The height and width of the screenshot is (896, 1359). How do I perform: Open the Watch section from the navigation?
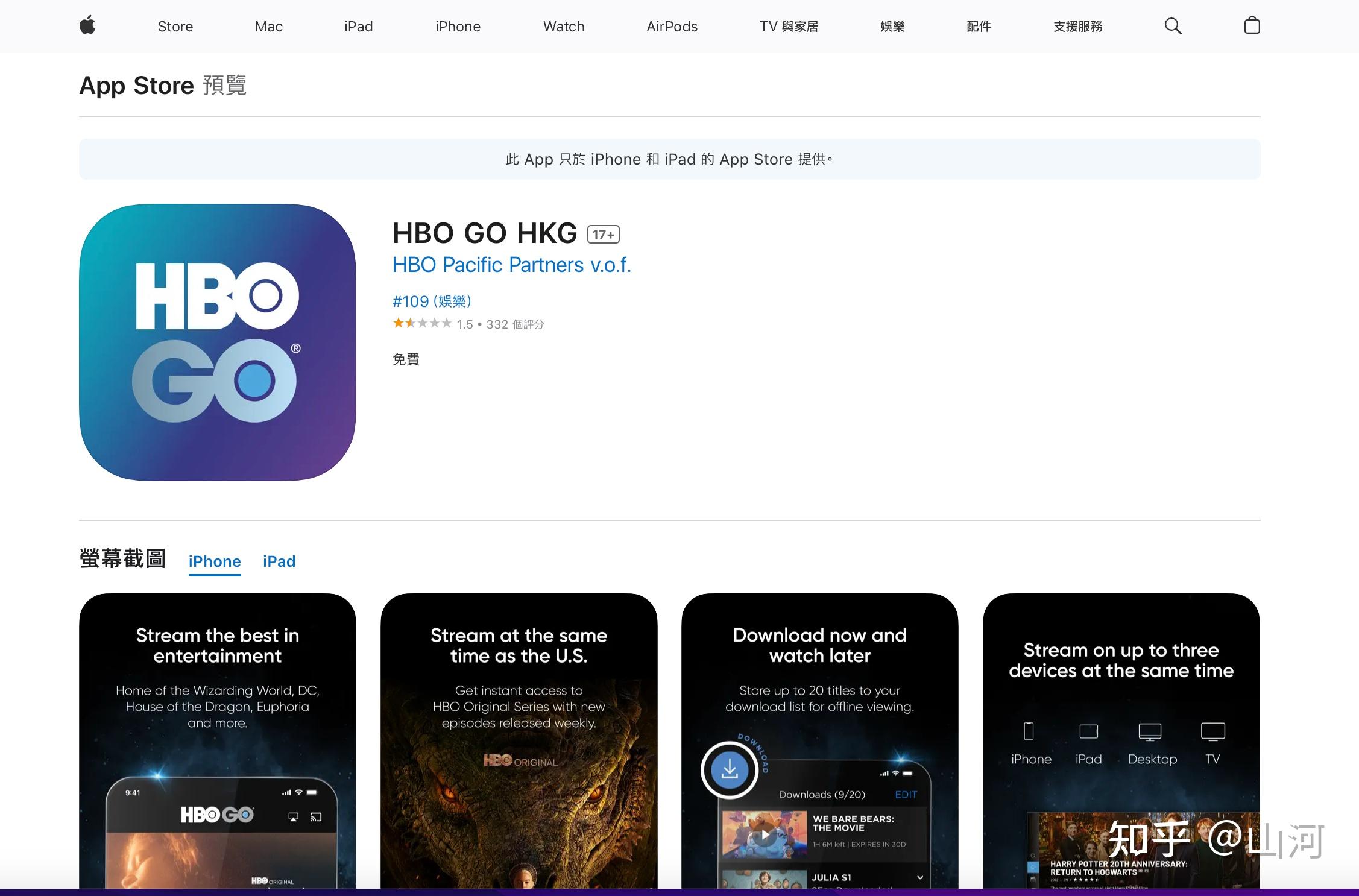tap(563, 25)
